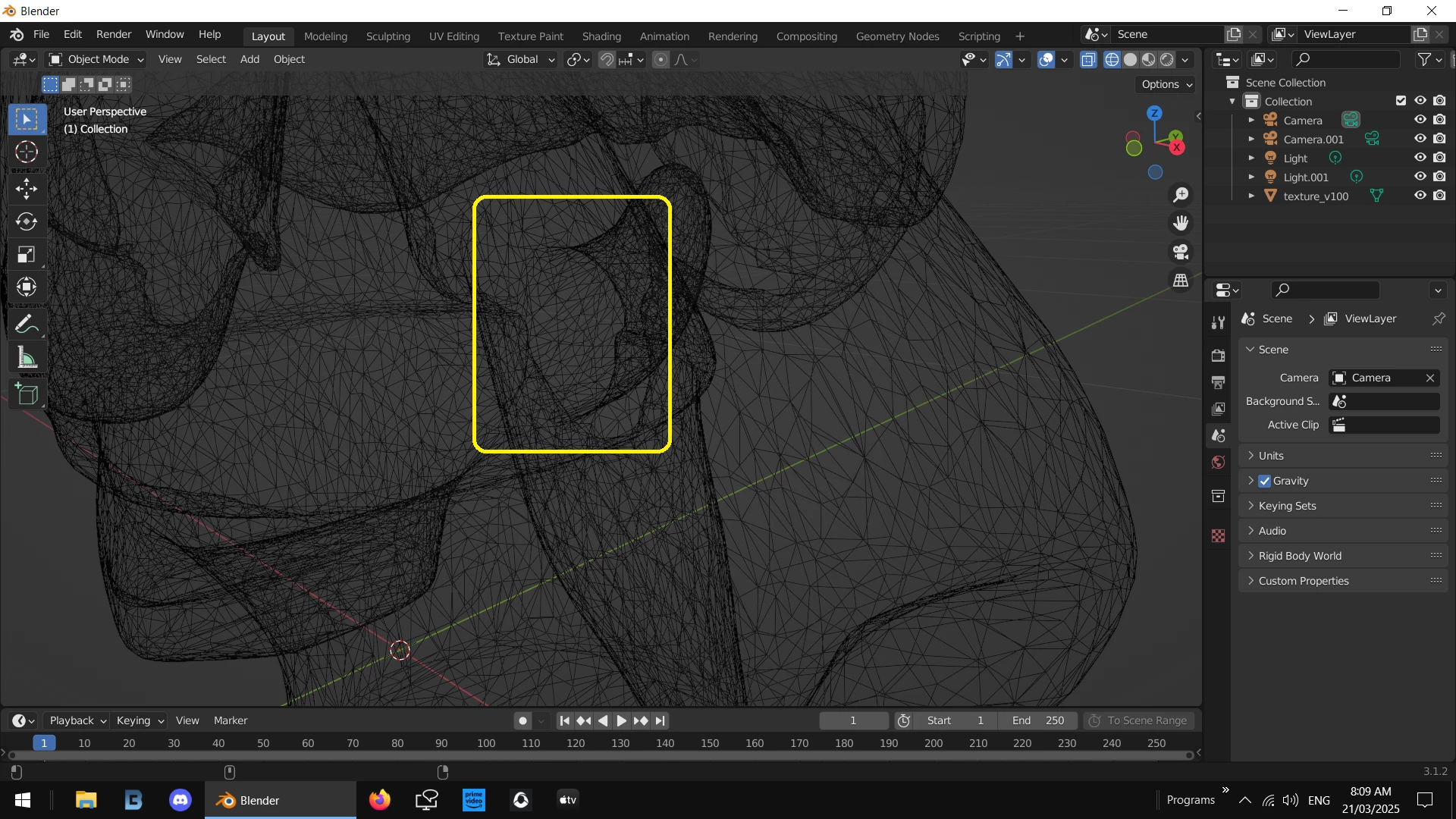Choose the Rotate tool
The image size is (1456, 819).
pos(27,221)
